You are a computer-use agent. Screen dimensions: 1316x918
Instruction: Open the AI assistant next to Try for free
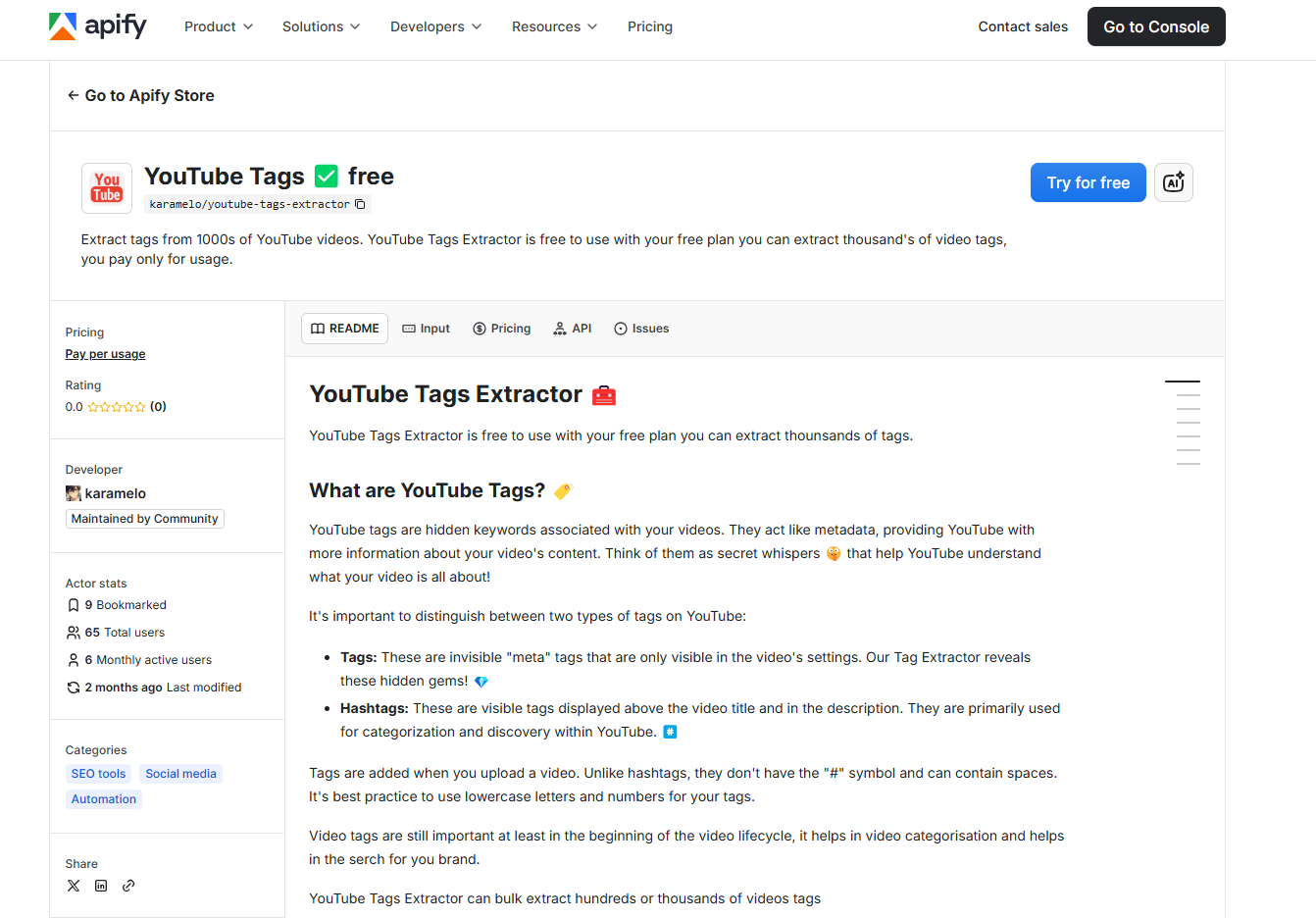[x=1173, y=182]
